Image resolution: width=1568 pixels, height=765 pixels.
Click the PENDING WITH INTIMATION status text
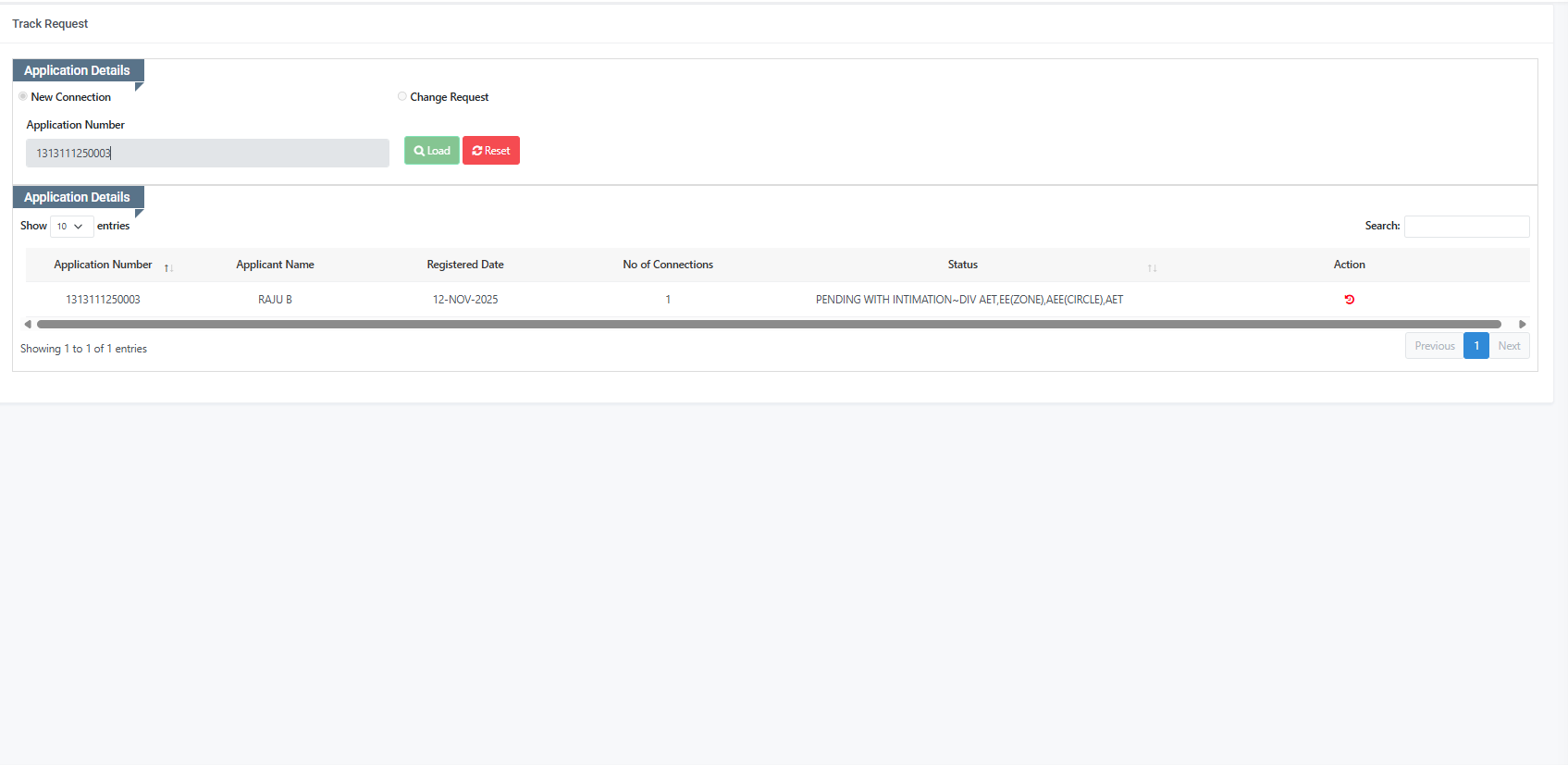pos(969,300)
